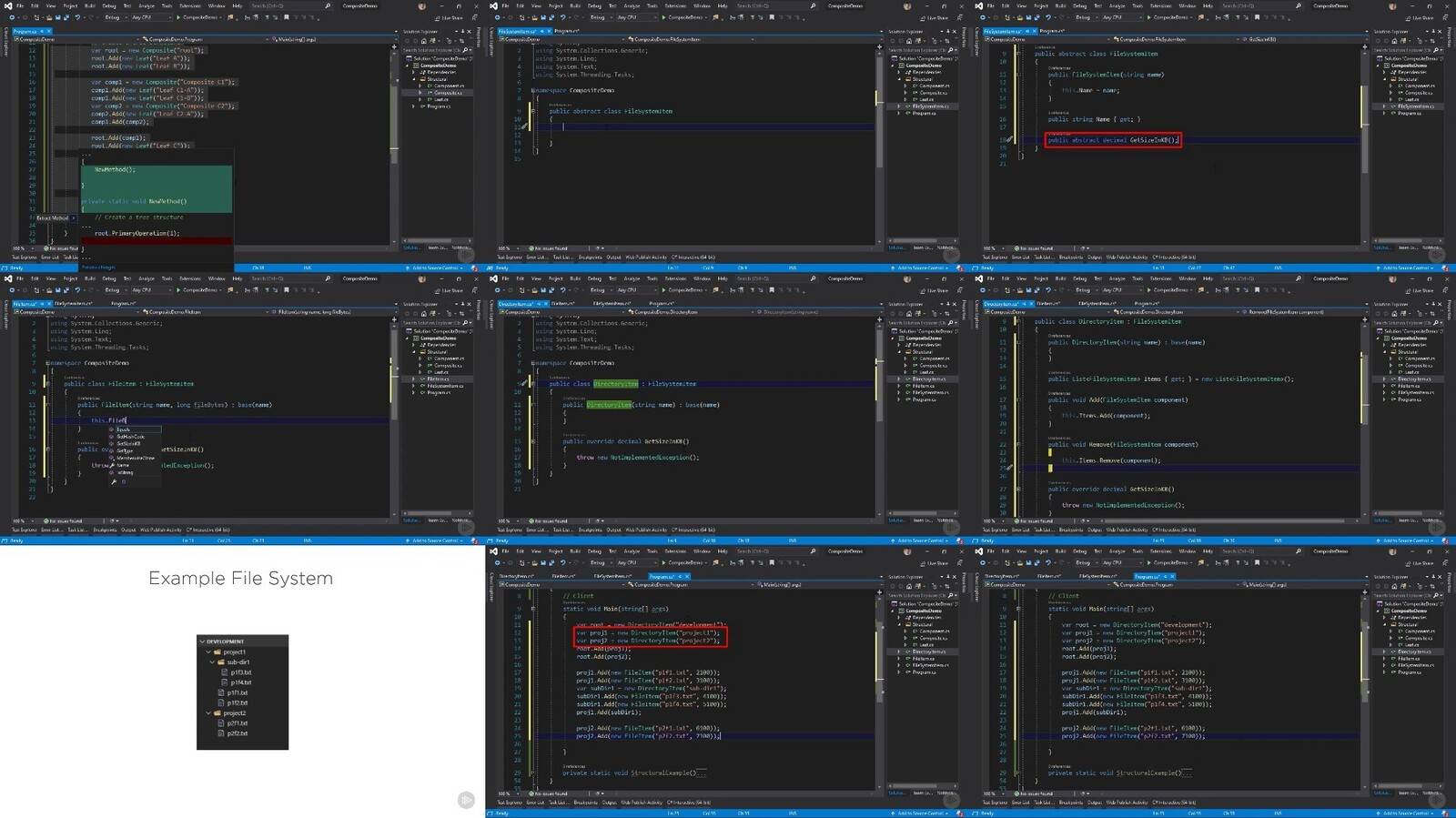Toggle Auto Hide pin on Solution Explorer, Remove-method frame

tap(1433, 304)
